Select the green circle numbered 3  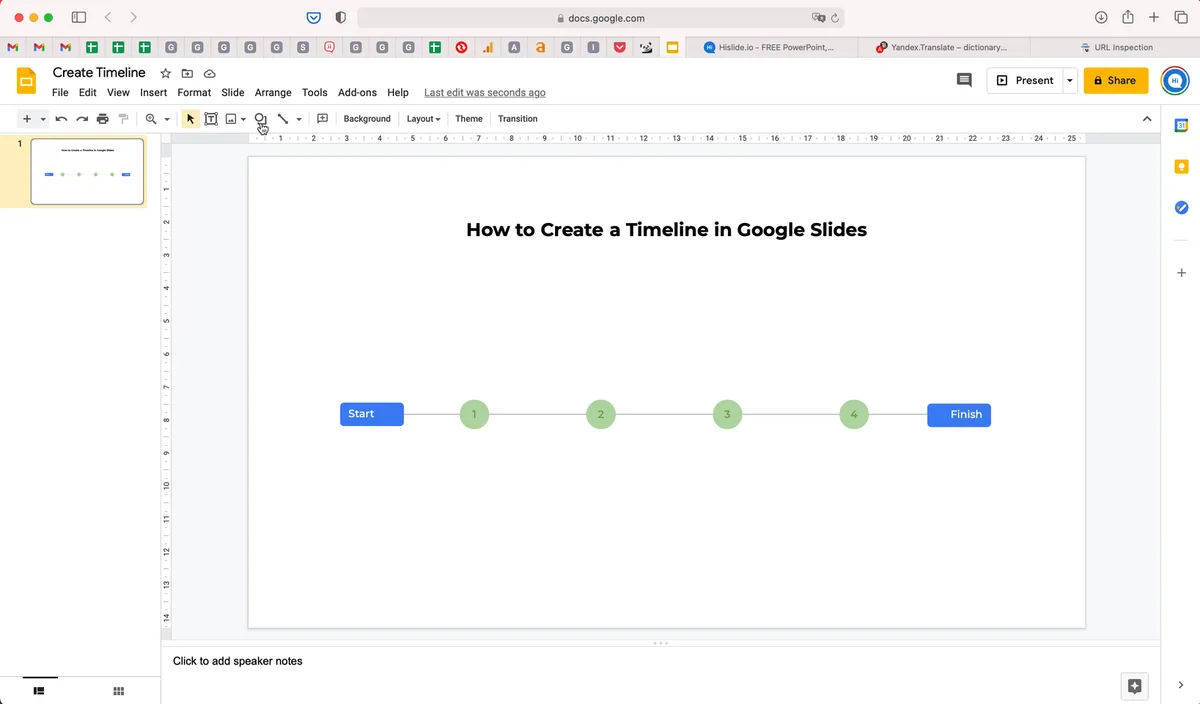pyautogui.click(x=727, y=414)
